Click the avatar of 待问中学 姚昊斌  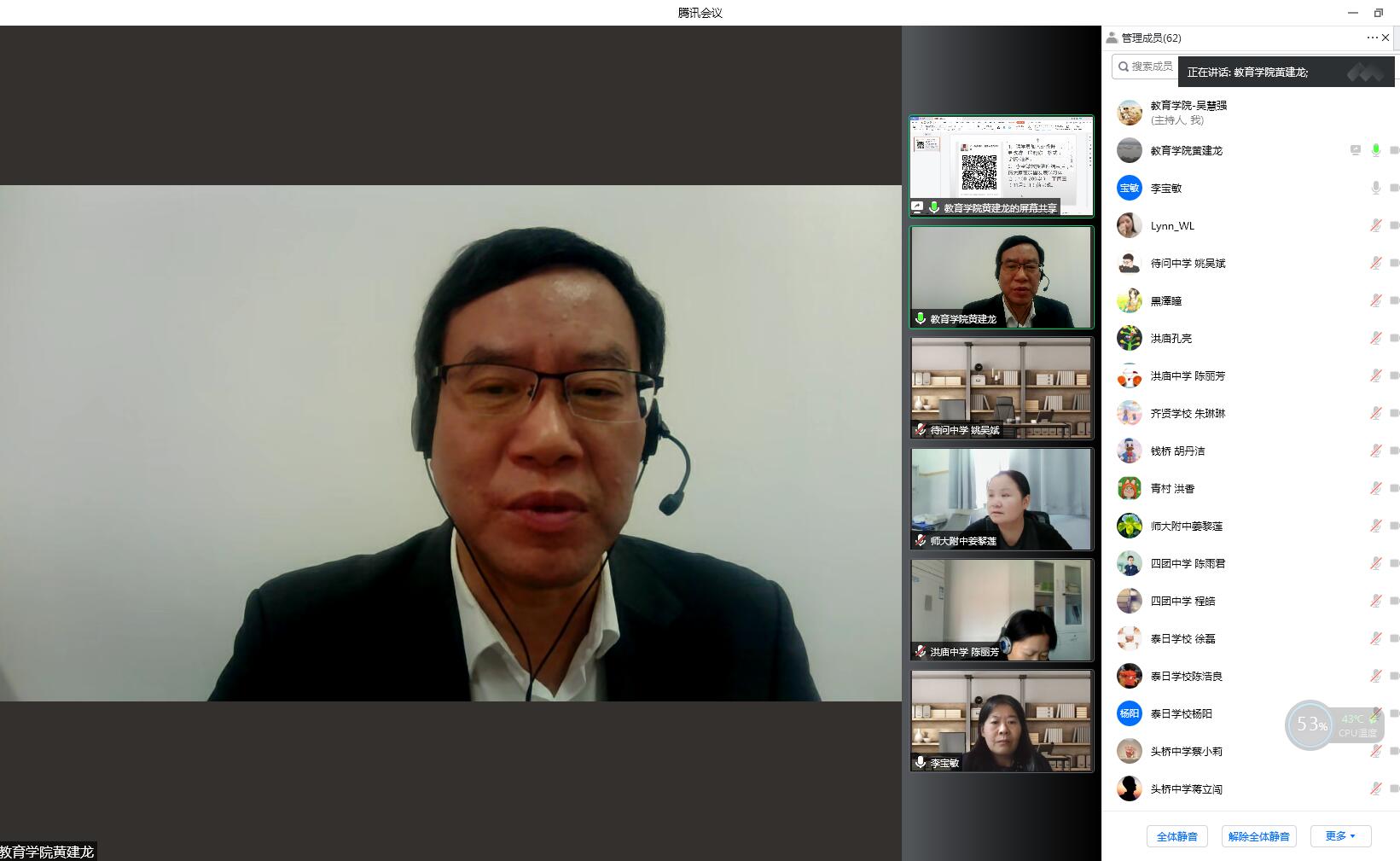point(1130,263)
